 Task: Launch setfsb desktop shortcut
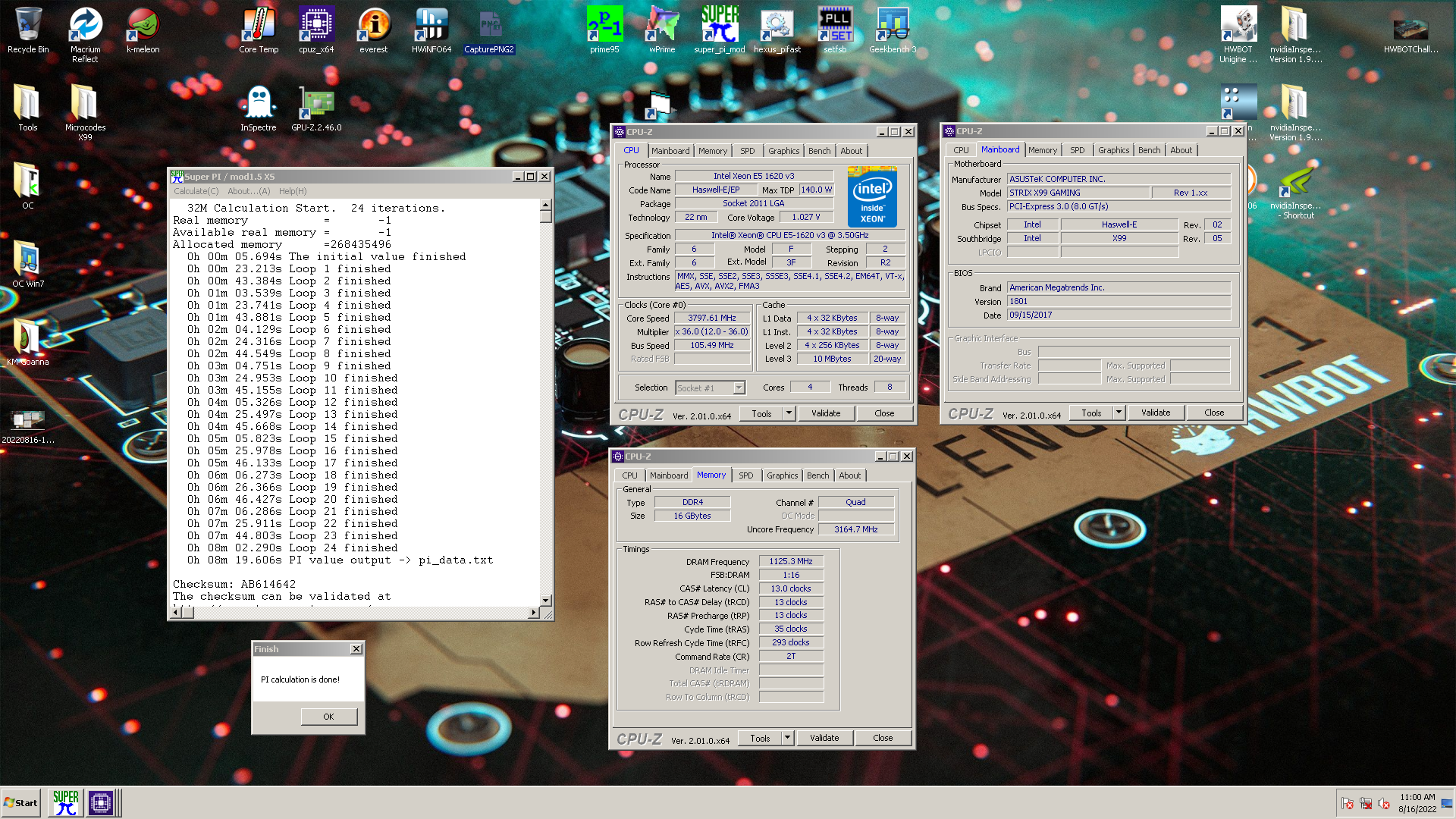[835, 30]
